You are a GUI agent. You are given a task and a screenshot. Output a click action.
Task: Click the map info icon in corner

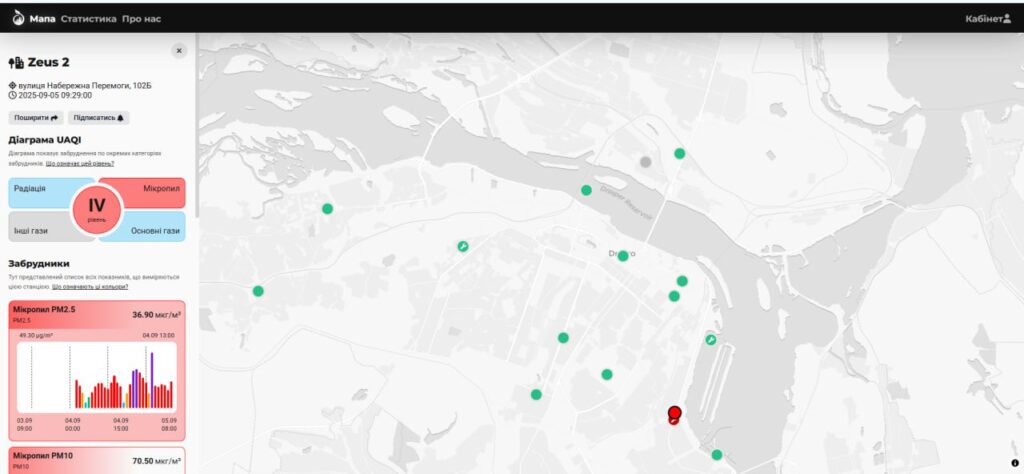(x=1014, y=463)
